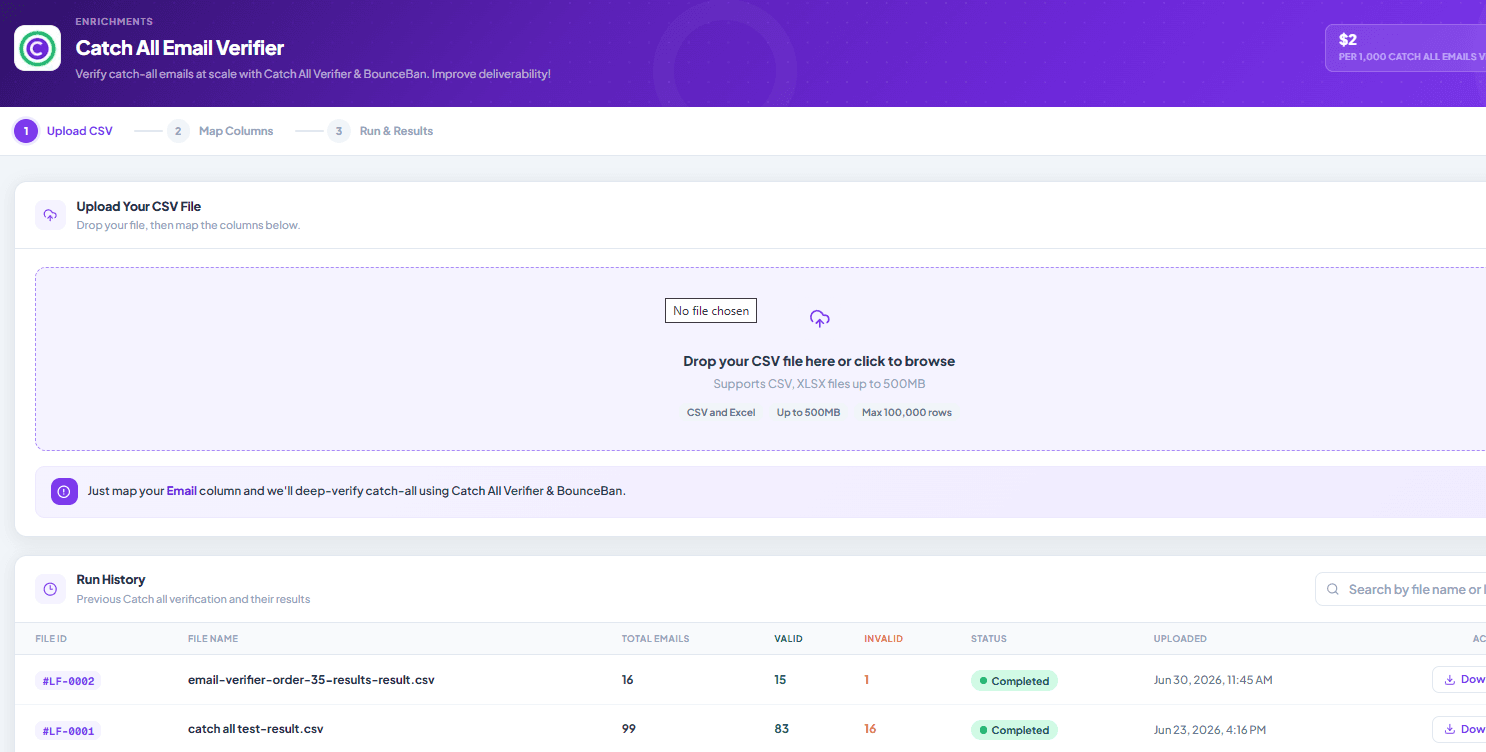Screen dimensions: 1486x752
Task: Click the clock icon beside Run History
Action: click(x=51, y=589)
